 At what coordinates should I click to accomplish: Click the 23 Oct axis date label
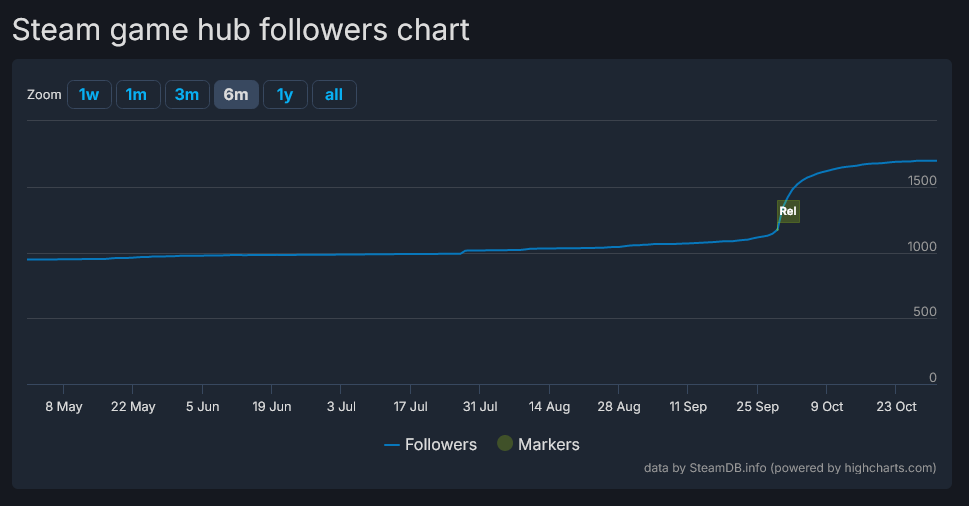[x=896, y=407]
